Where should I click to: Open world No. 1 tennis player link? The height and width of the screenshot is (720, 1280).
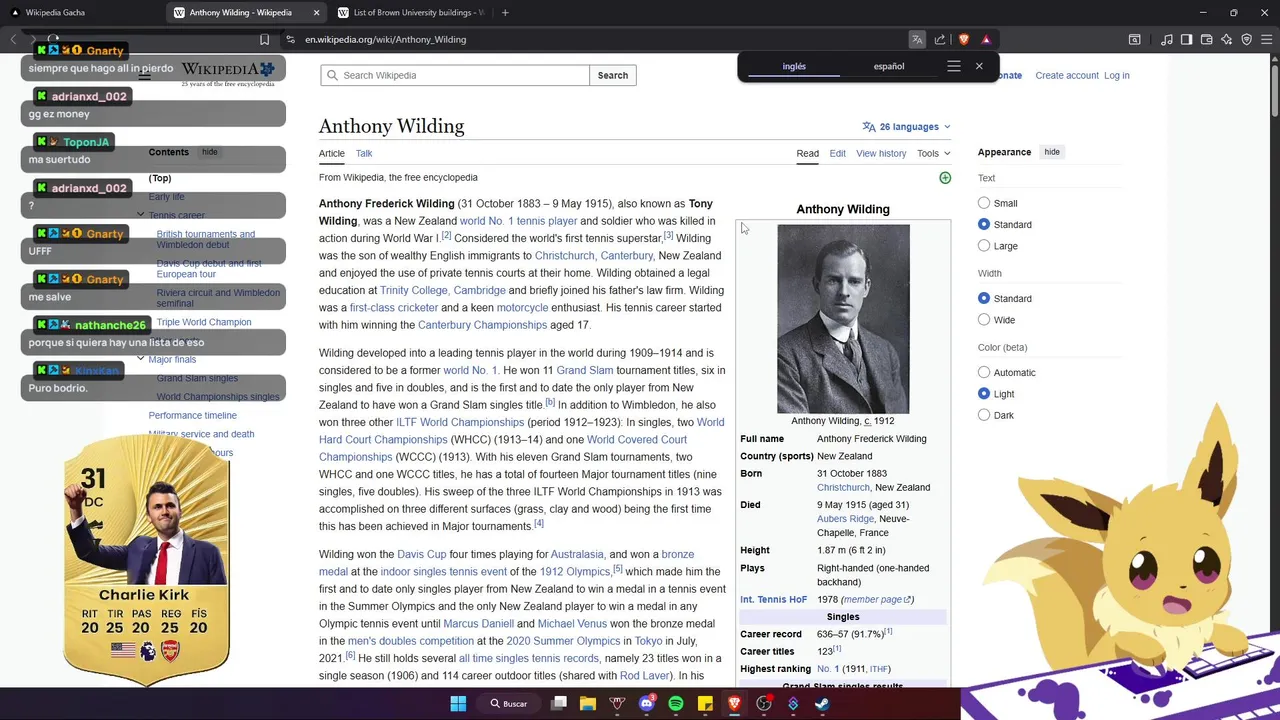pos(518,221)
